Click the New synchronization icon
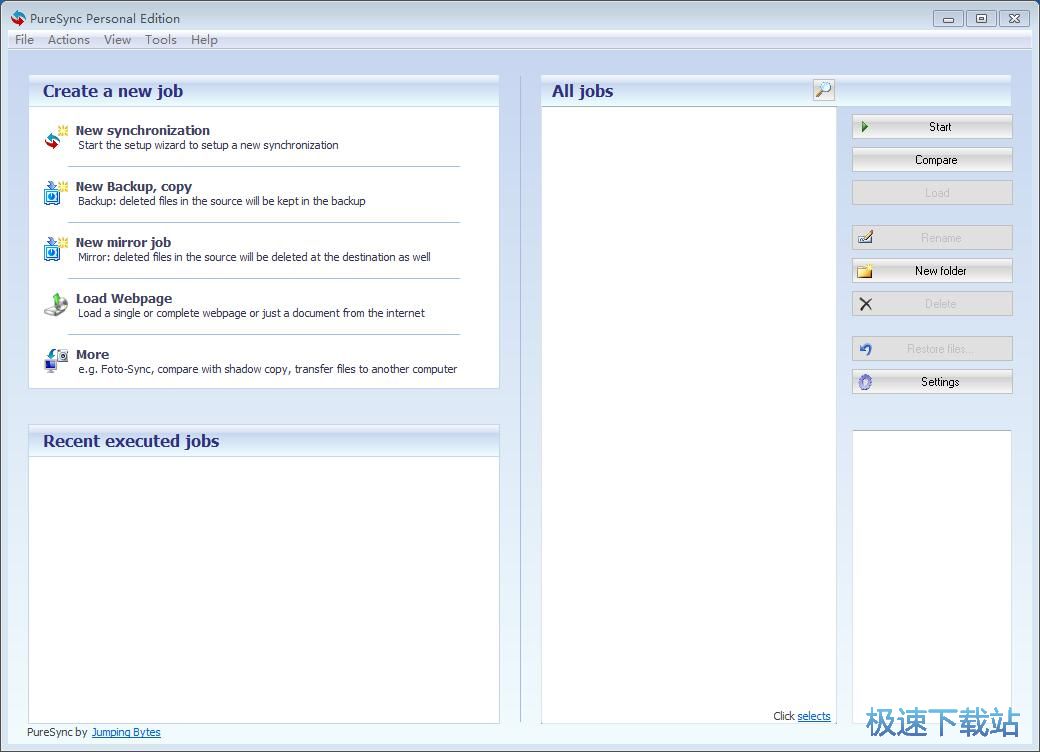Image resolution: width=1040 pixels, height=752 pixels. click(56, 137)
